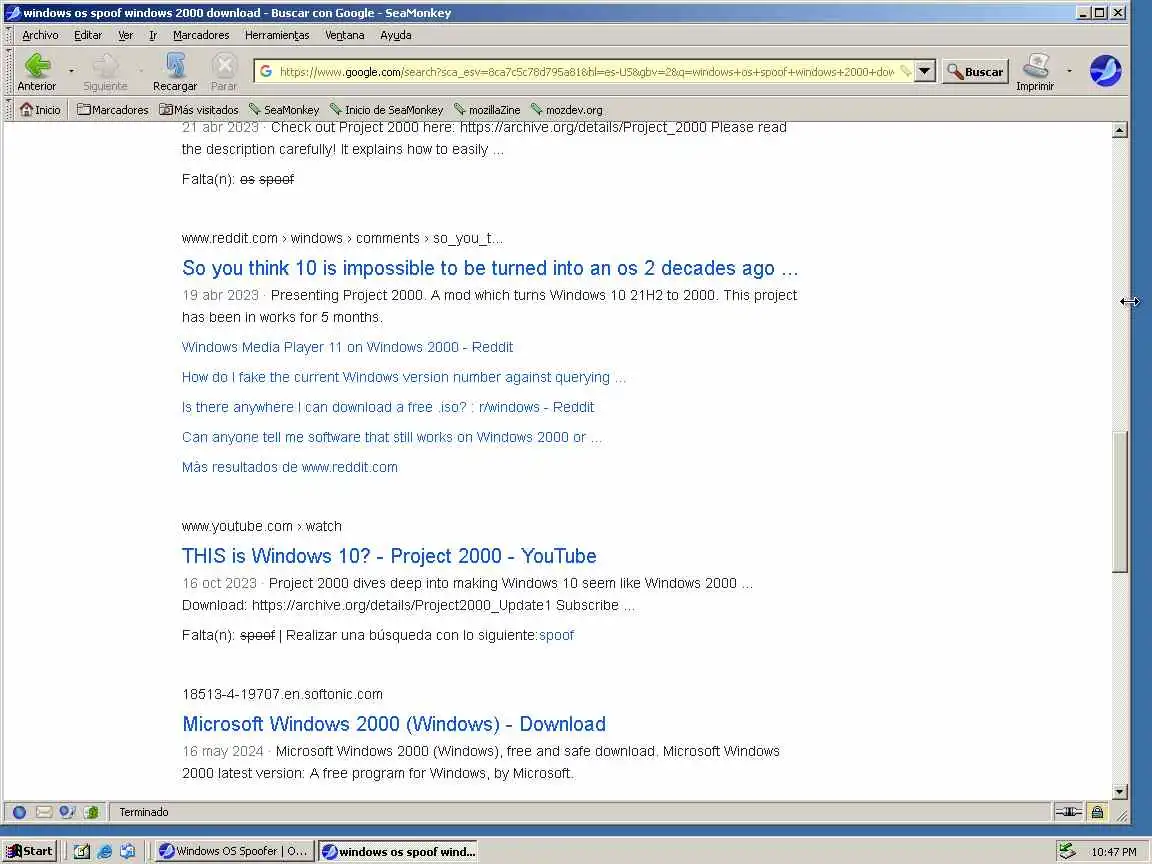
Task: Launch Outlook Express from quick launch
Action: coord(127,852)
